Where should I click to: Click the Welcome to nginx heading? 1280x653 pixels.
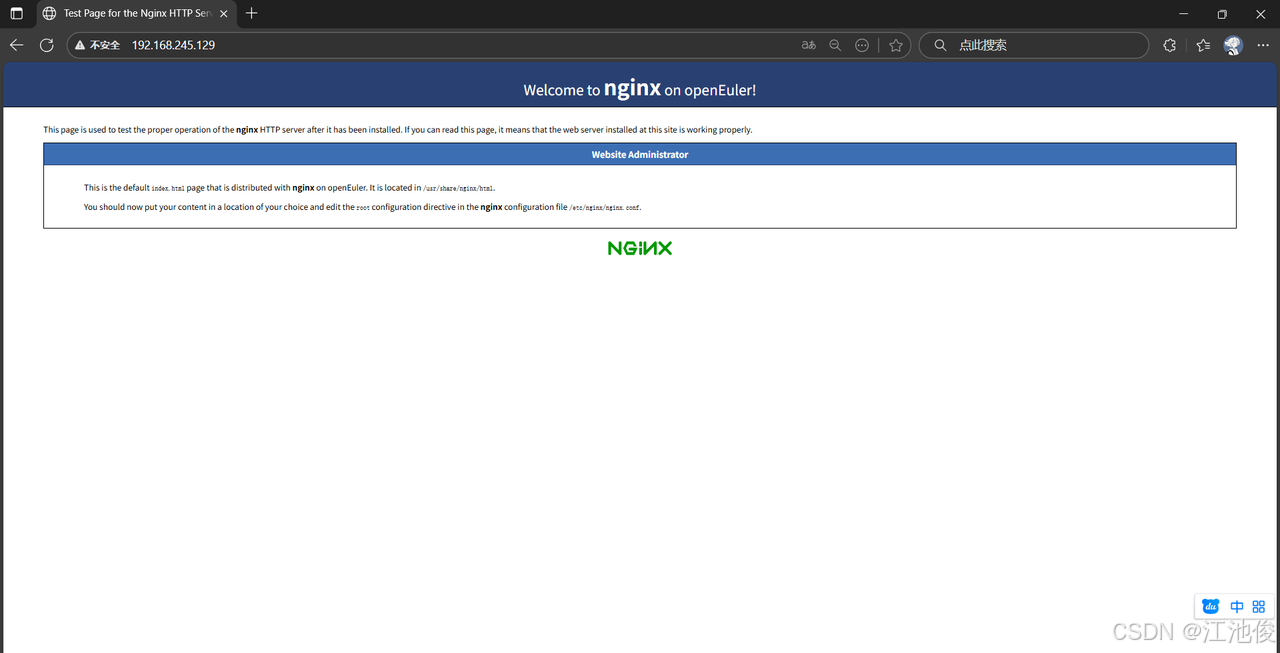click(x=640, y=89)
